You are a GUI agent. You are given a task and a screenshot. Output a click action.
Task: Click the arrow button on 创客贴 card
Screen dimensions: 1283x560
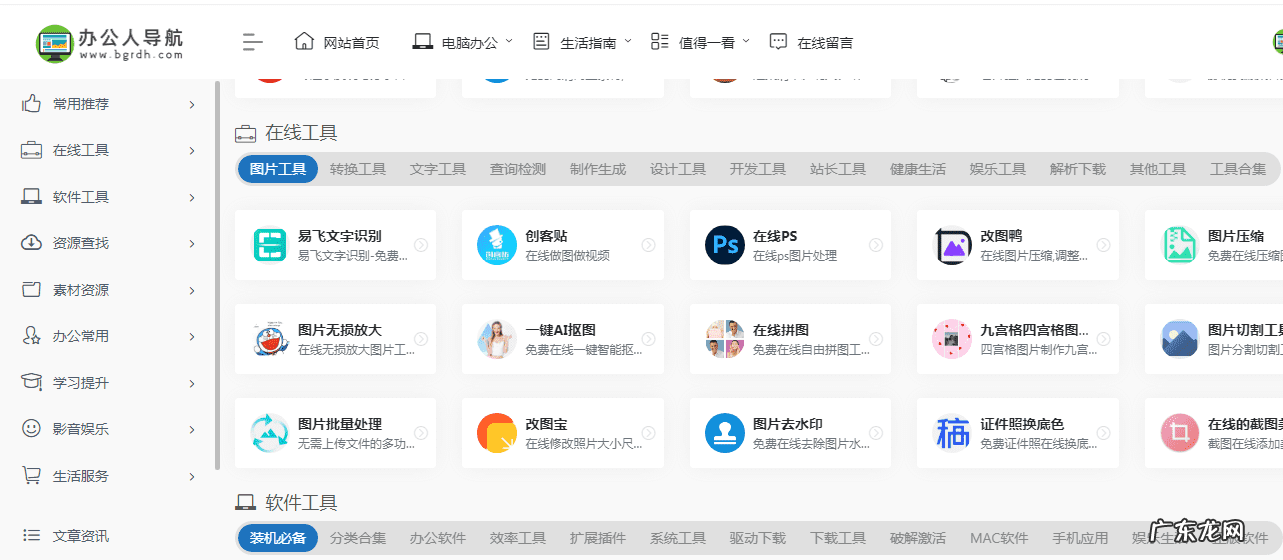tap(648, 245)
